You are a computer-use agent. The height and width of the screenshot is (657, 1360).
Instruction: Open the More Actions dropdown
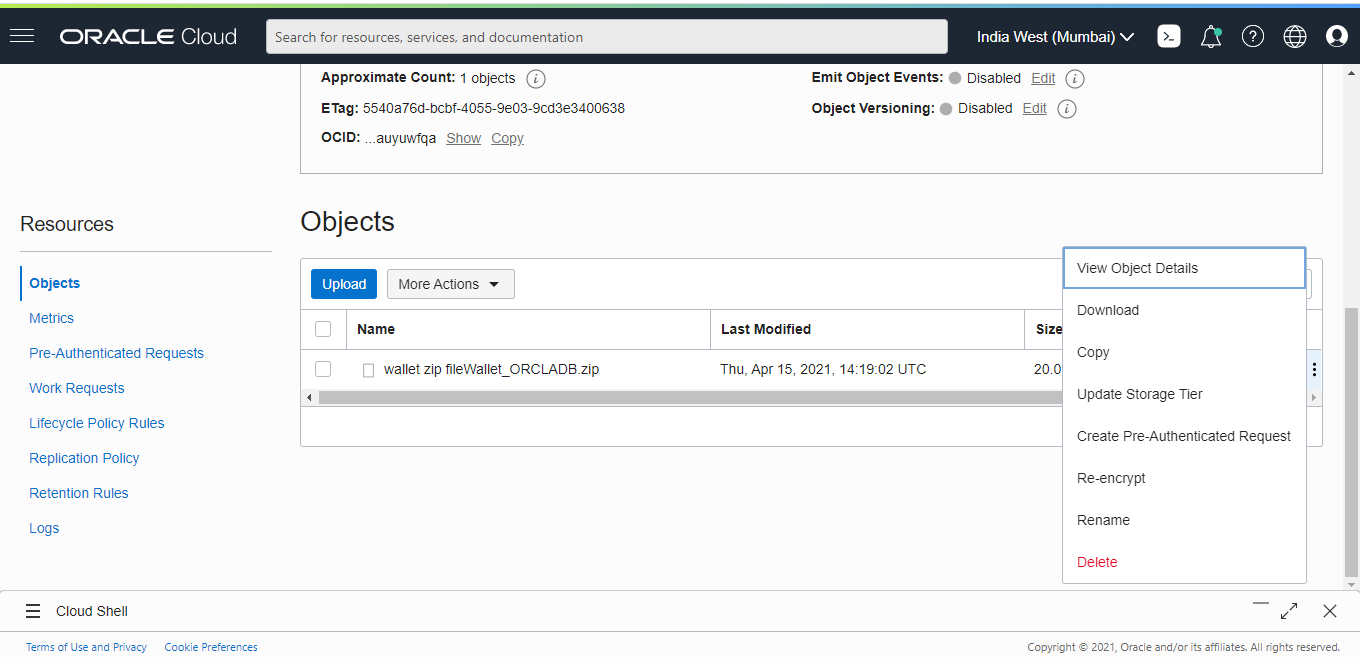(x=451, y=284)
